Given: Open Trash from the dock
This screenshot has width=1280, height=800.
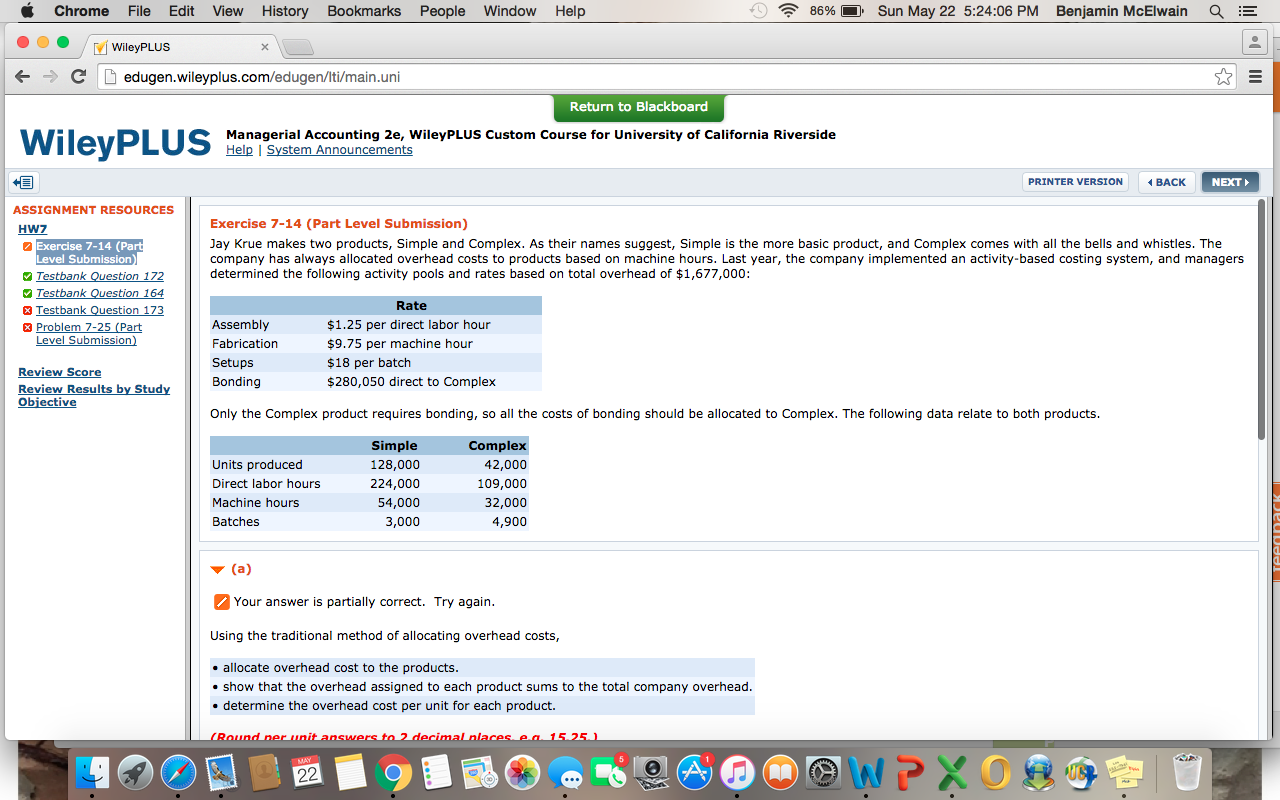Looking at the screenshot, I should pos(1187,772).
